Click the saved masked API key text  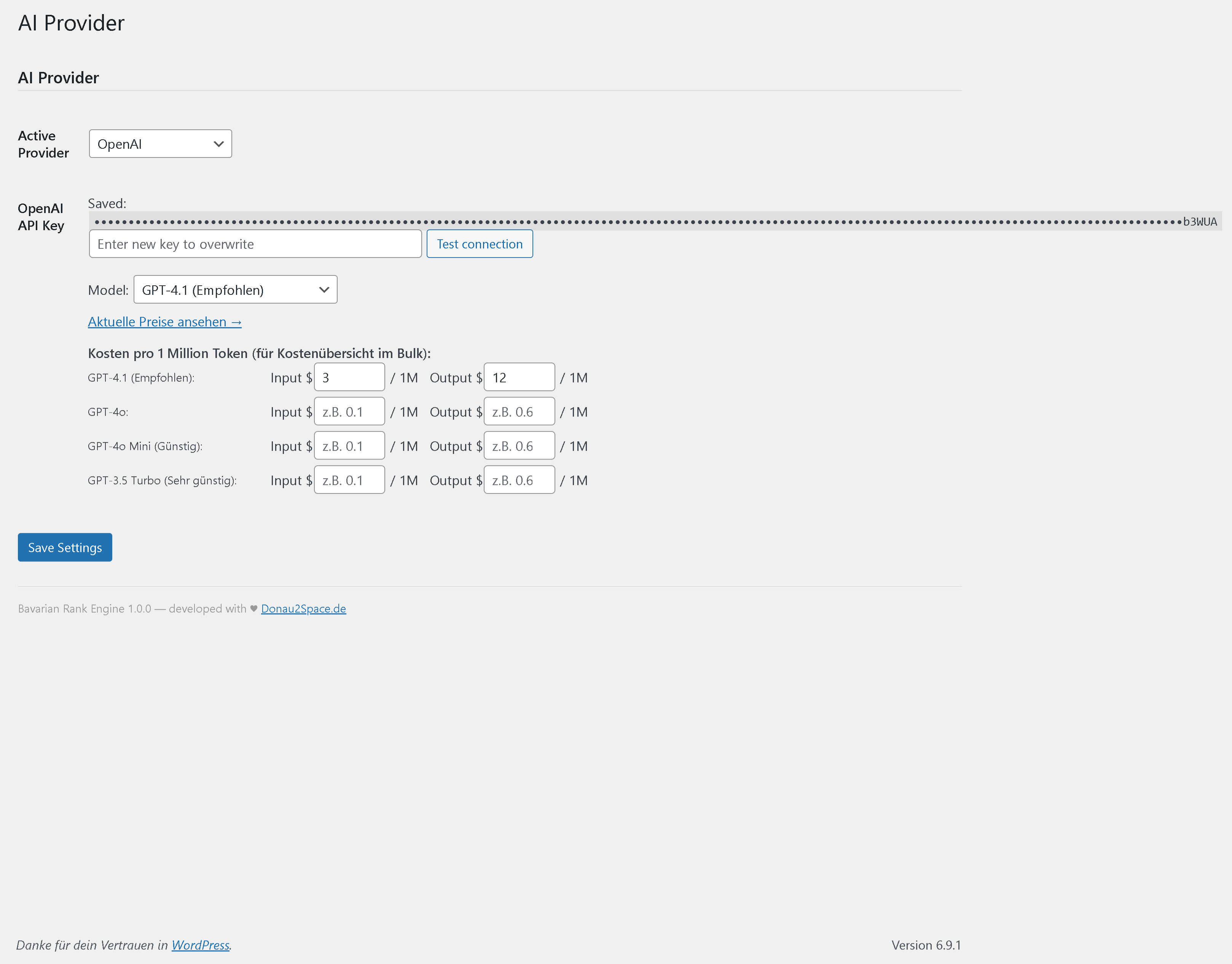655,222
